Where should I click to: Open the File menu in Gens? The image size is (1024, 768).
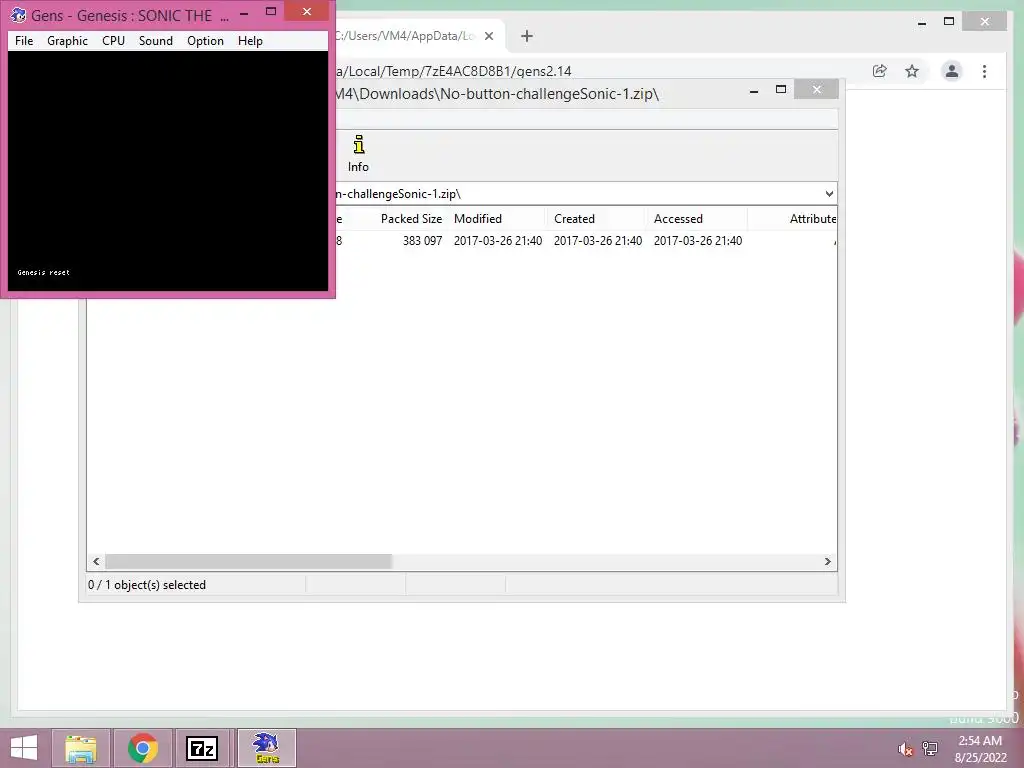pos(24,40)
